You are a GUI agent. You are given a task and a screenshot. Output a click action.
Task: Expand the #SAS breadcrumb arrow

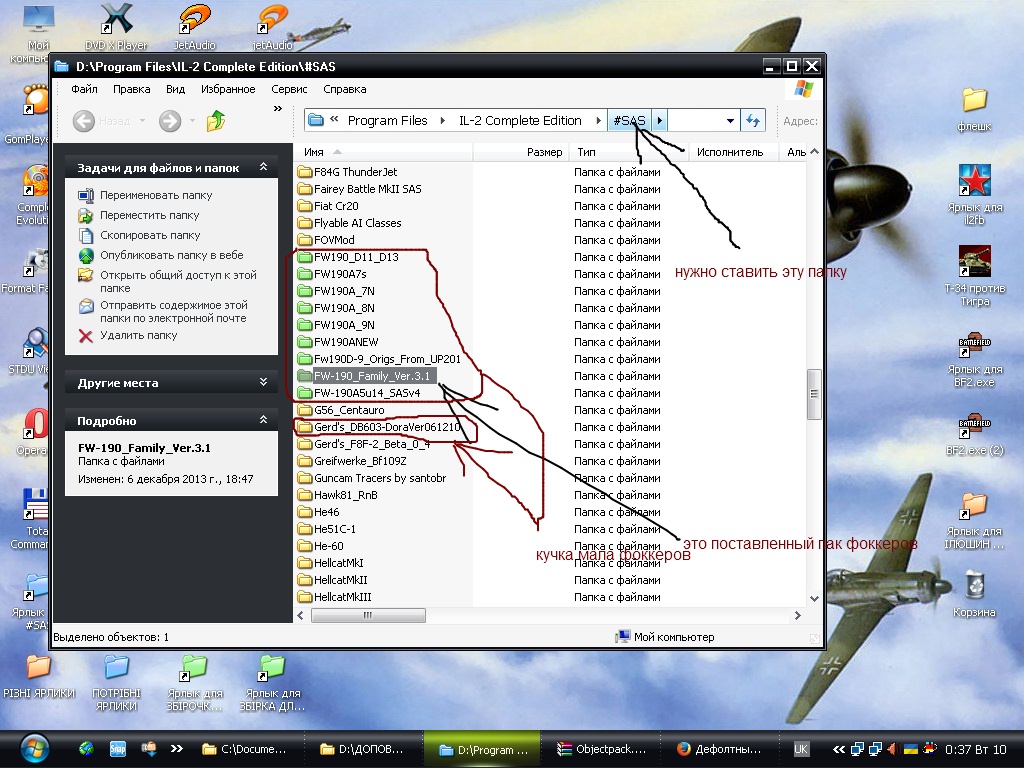point(660,121)
